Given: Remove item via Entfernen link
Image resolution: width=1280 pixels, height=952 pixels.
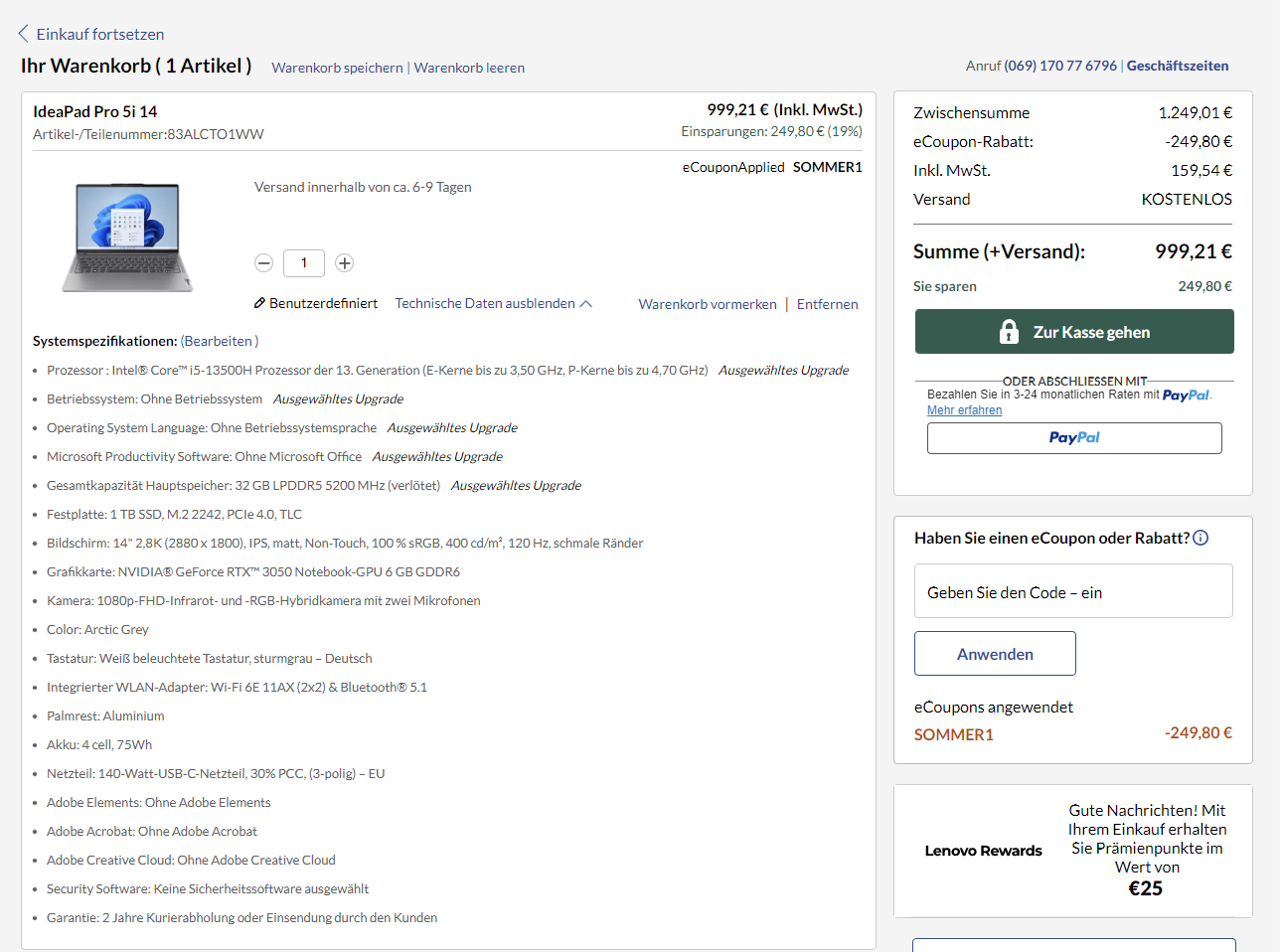Looking at the screenshot, I should point(827,304).
